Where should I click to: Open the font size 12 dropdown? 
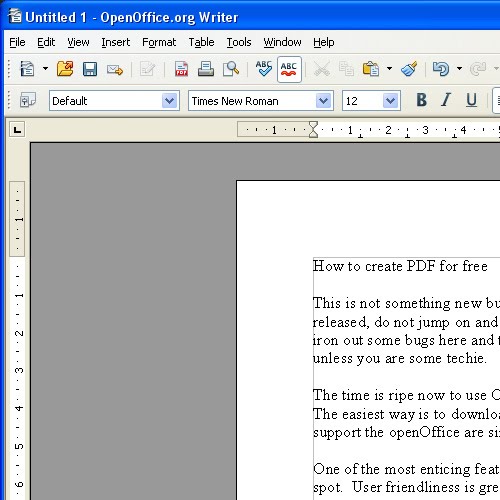pyautogui.click(x=391, y=100)
